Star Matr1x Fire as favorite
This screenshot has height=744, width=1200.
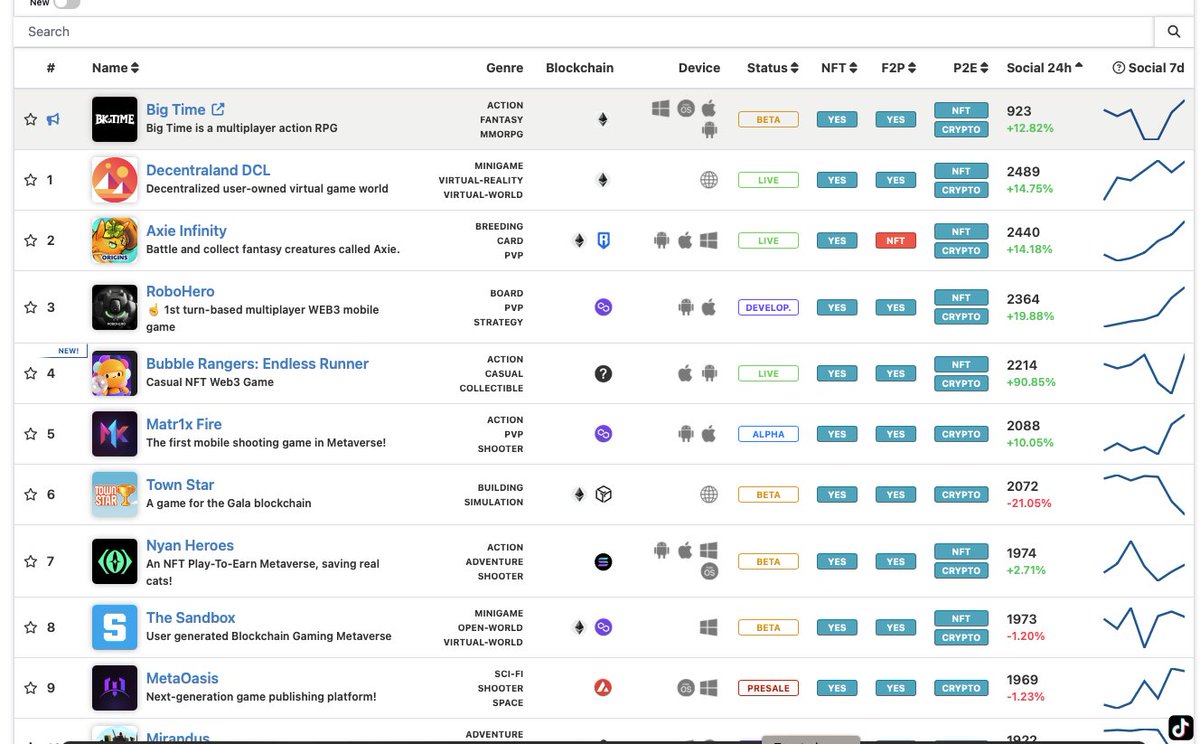(x=30, y=434)
